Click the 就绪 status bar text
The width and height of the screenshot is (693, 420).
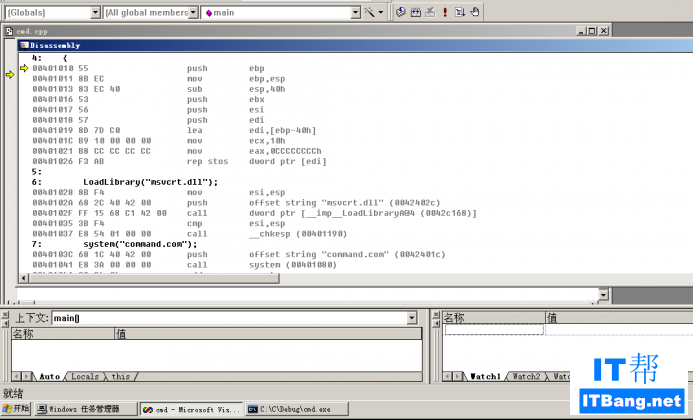pos(13,393)
